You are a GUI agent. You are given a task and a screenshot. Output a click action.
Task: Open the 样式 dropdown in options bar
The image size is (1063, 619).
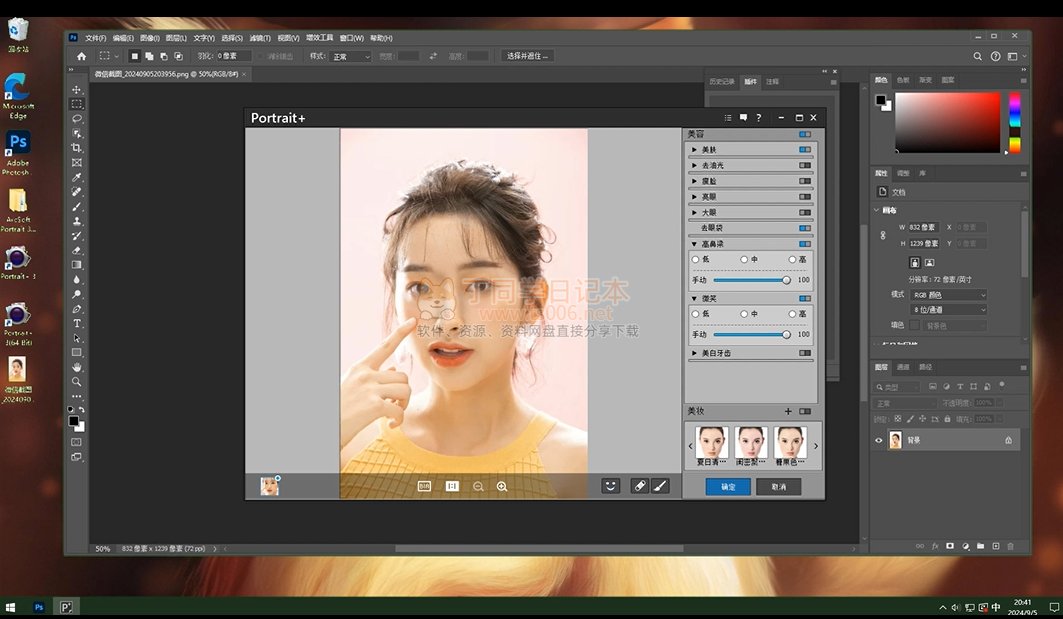tap(351, 57)
